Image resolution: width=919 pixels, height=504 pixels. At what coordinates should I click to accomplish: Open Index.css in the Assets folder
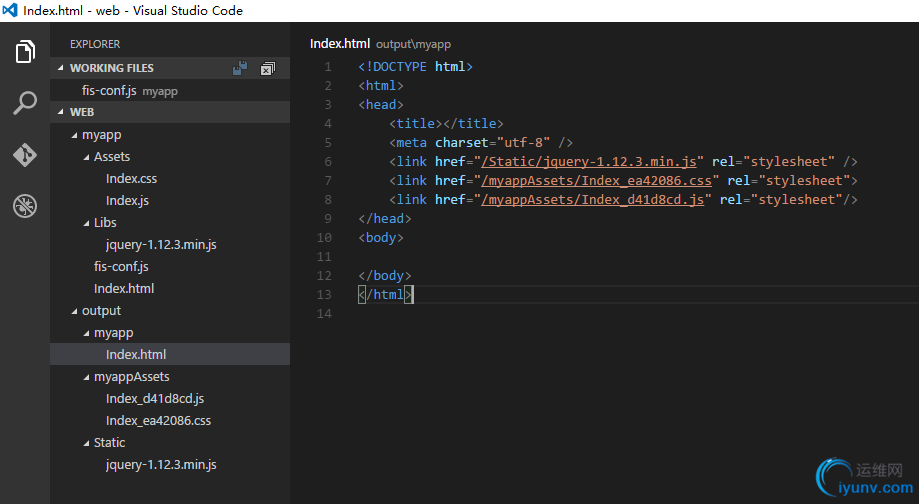pyautogui.click(x=131, y=179)
